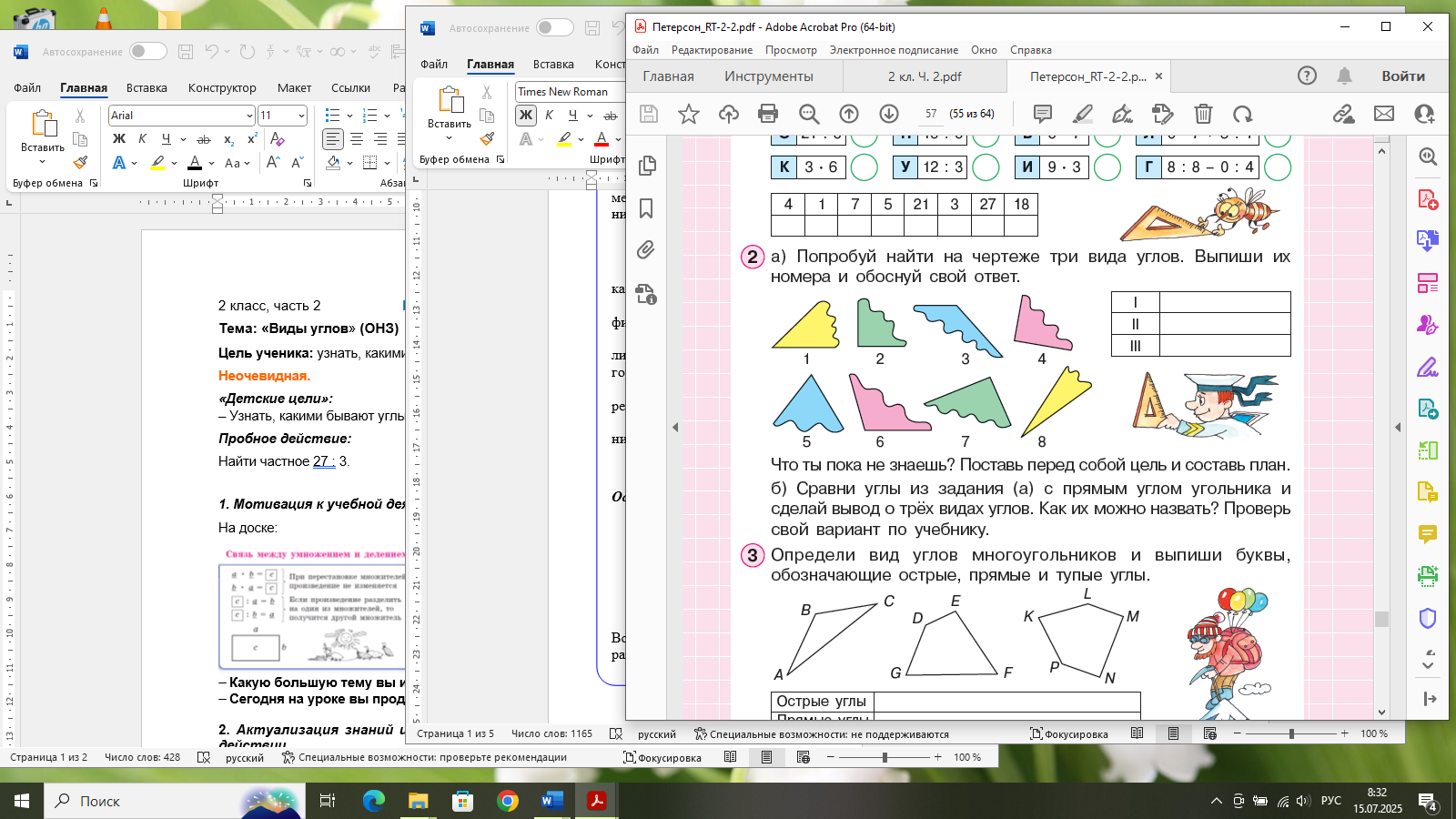Viewport: 1456px width, 819px height.
Task: Open the Acrobat notifications bell
Action: 1344,76
